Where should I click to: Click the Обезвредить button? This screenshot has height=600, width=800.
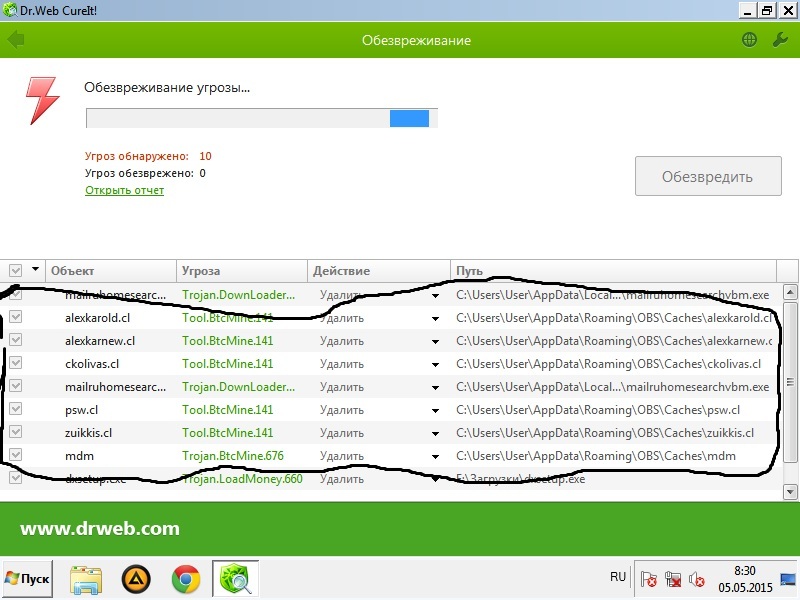coord(707,177)
